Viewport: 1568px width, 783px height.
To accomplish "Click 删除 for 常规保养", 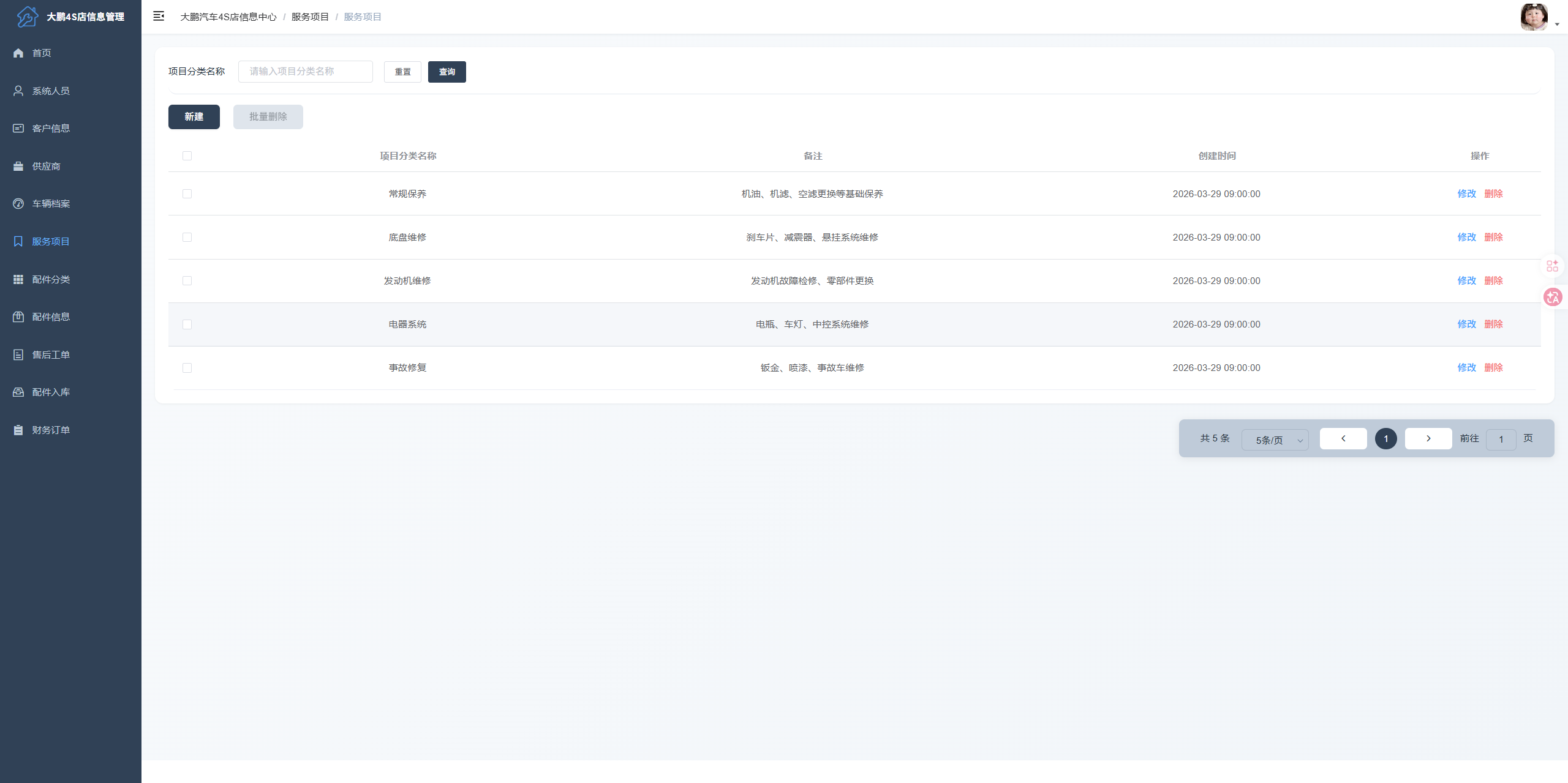I will click(x=1494, y=194).
